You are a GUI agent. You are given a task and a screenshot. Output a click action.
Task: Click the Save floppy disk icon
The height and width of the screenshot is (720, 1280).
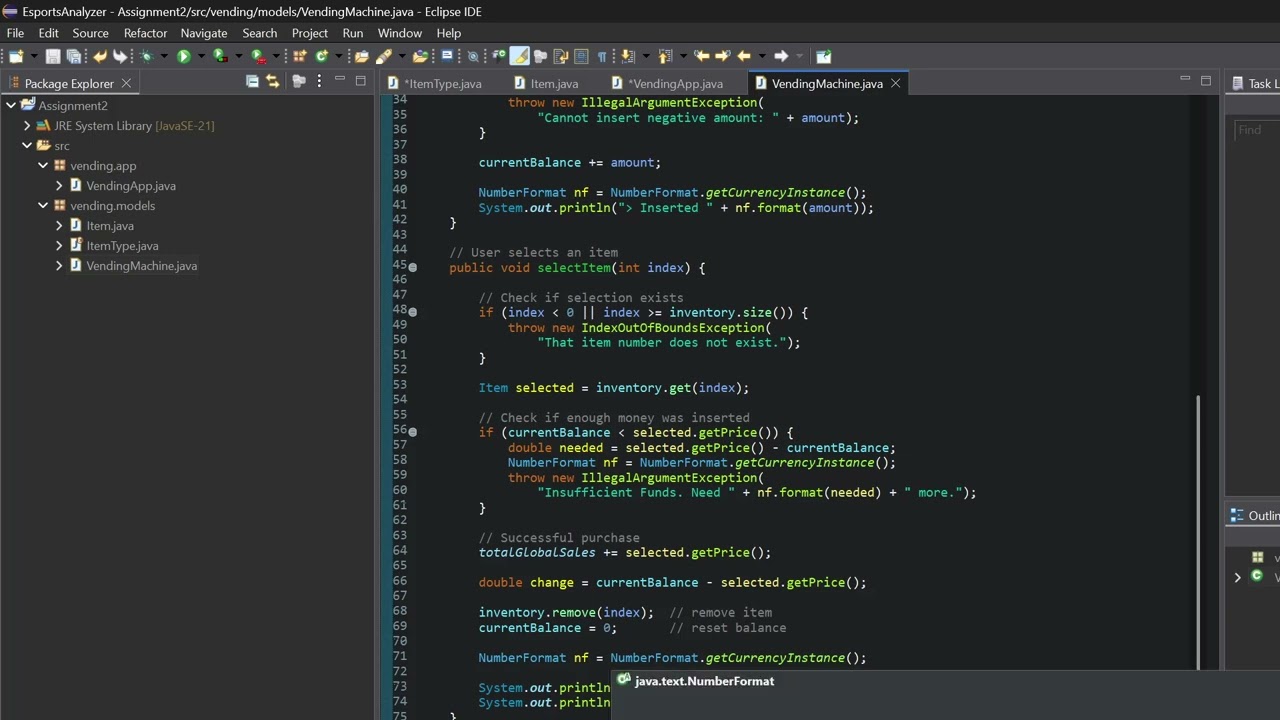click(x=53, y=56)
